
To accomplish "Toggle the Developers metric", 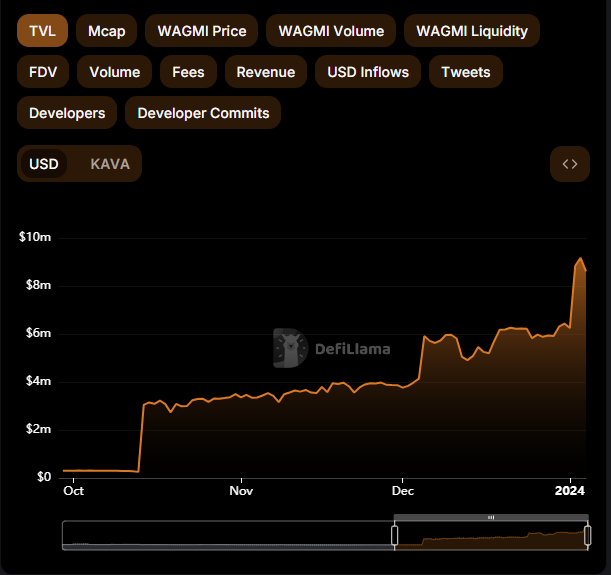I will 67,113.
